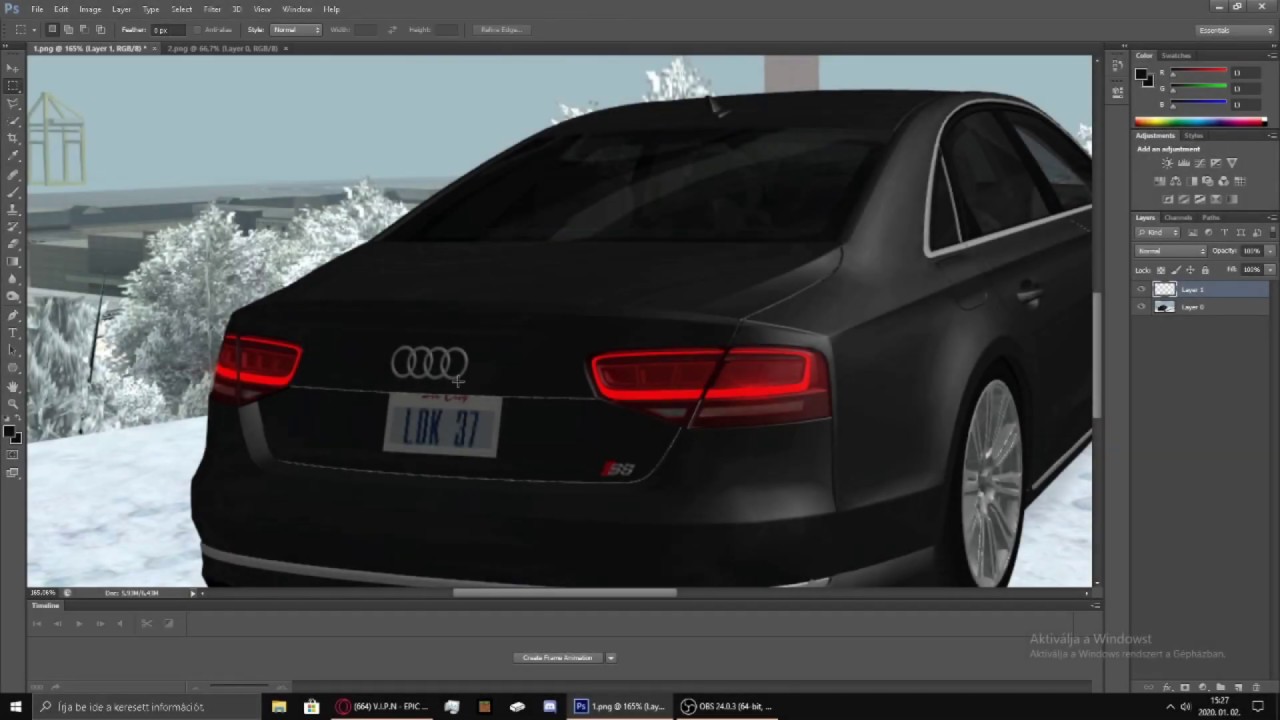
Task: Select the Layer 0 thumbnail
Action: (x=1165, y=306)
